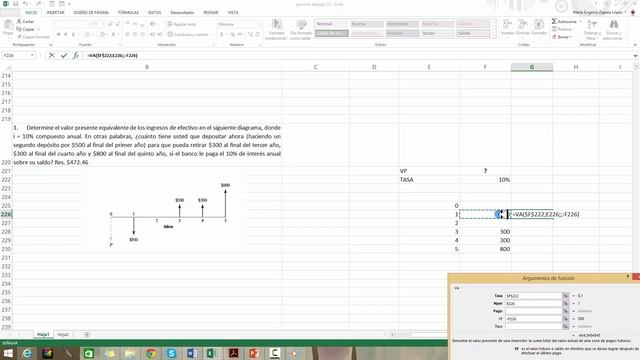Apply percent style format

point(233,34)
